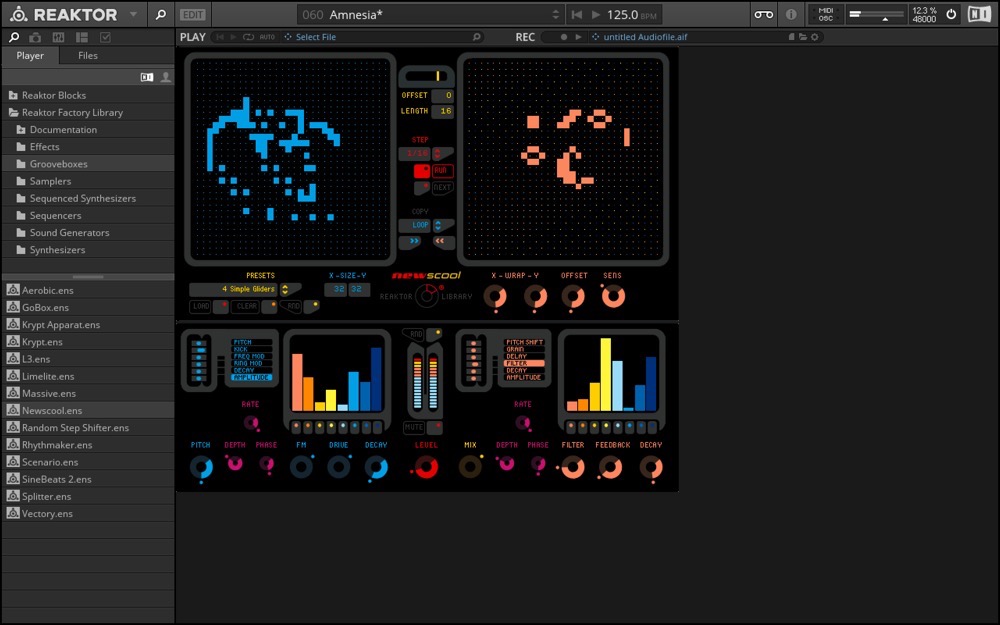Start recording with the REC record dot
1000x625 pixels.
click(x=564, y=37)
